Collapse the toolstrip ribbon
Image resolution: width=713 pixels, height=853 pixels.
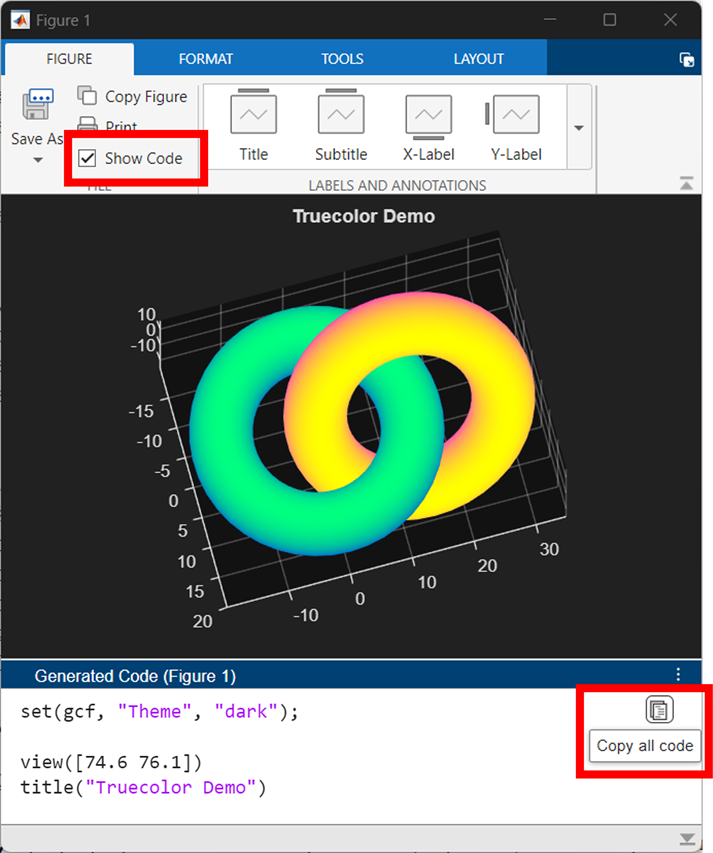pyautogui.click(x=686, y=183)
